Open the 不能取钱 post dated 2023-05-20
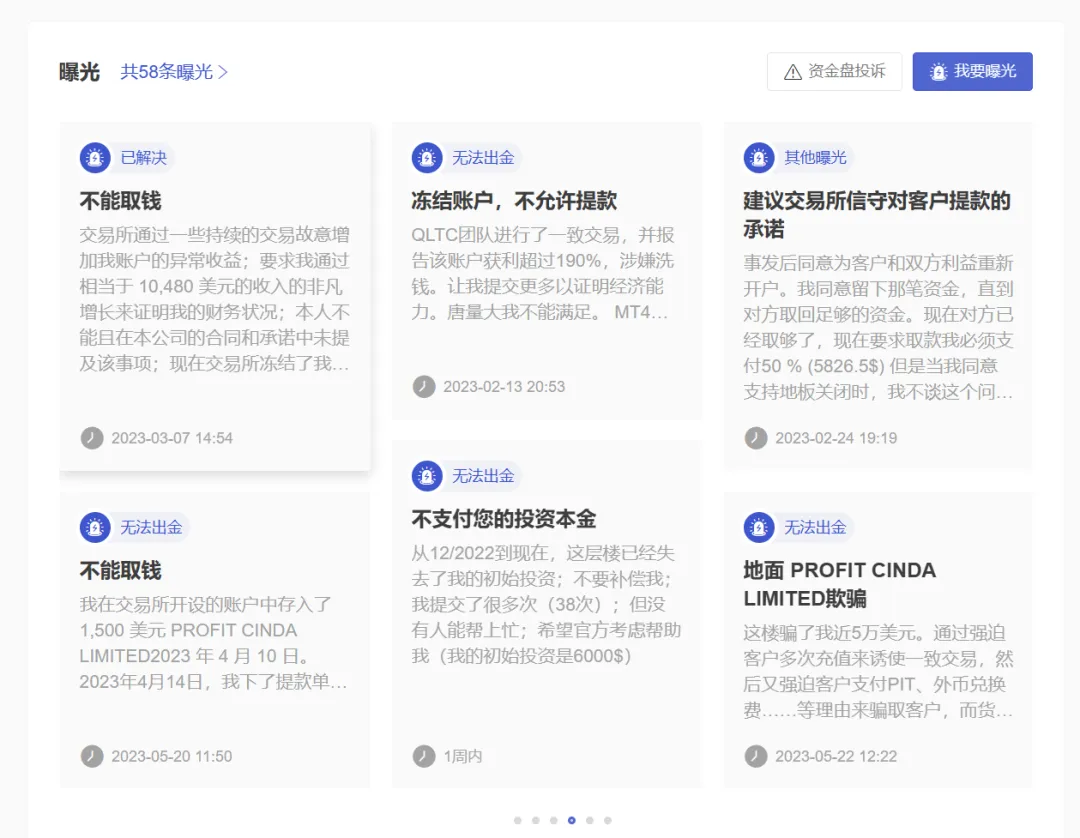The height and width of the screenshot is (838, 1080). pos(121,571)
